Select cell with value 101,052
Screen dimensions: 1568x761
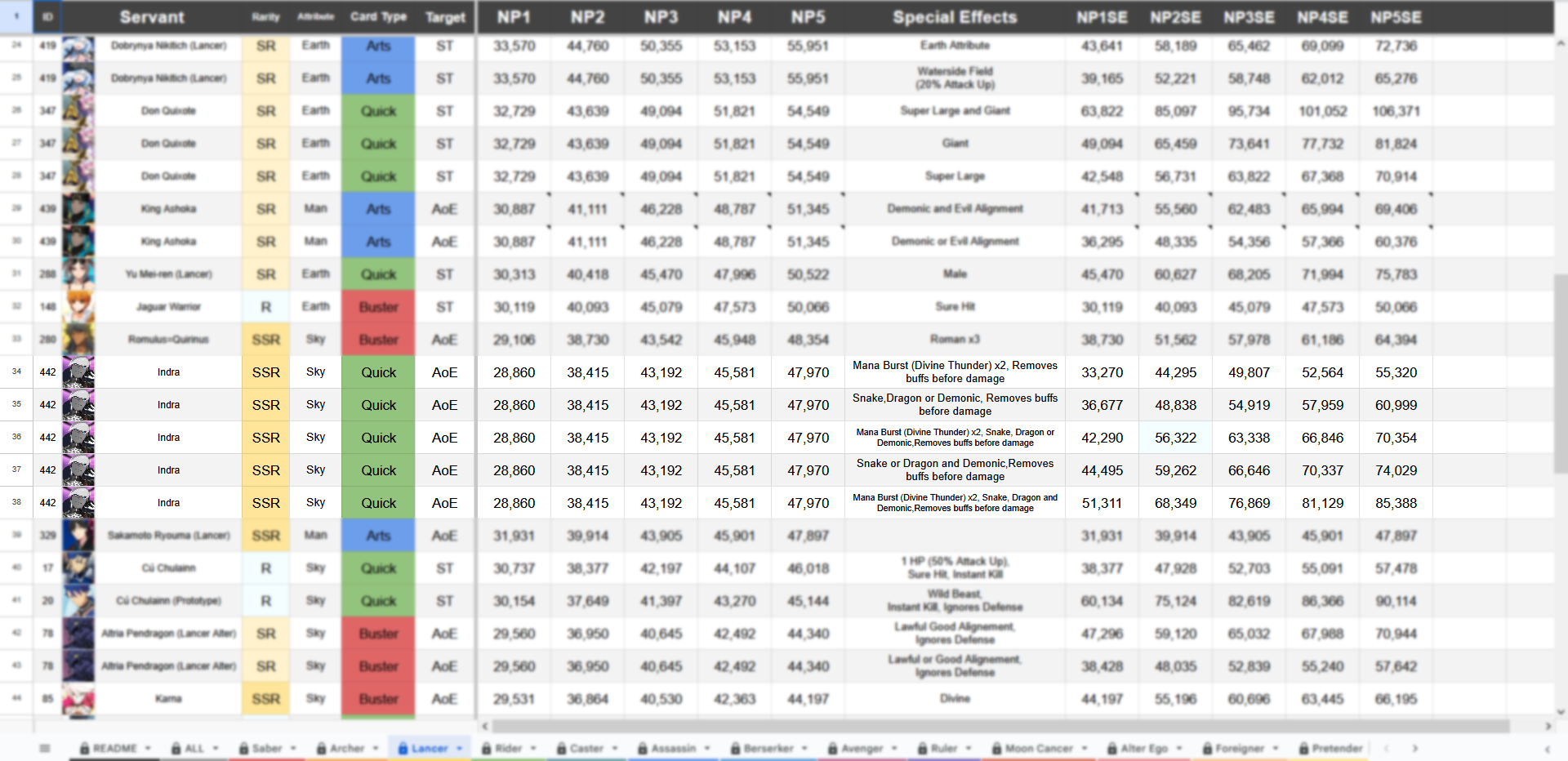pos(1322,111)
